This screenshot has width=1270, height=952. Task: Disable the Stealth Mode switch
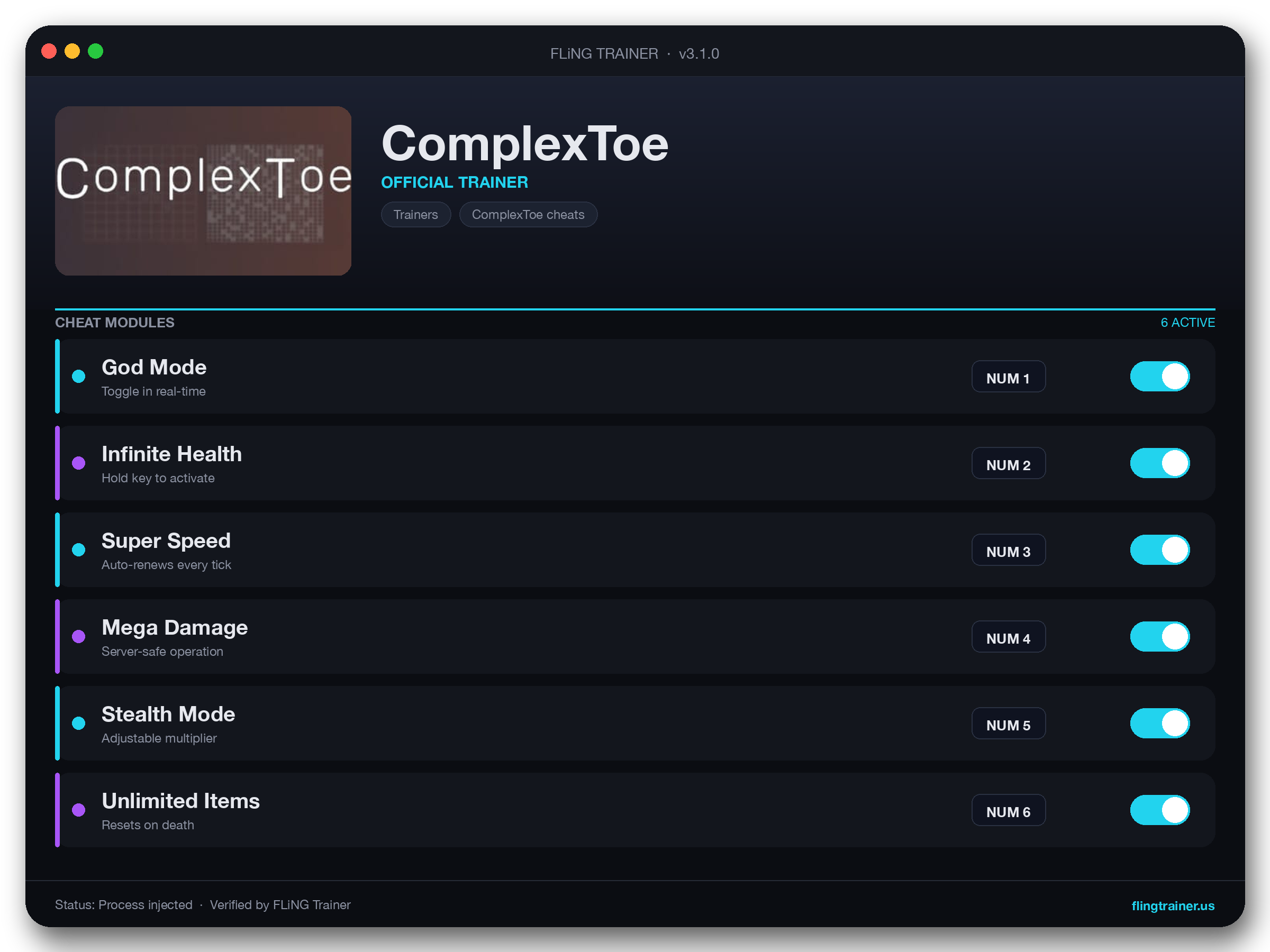tap(1159, 723)
